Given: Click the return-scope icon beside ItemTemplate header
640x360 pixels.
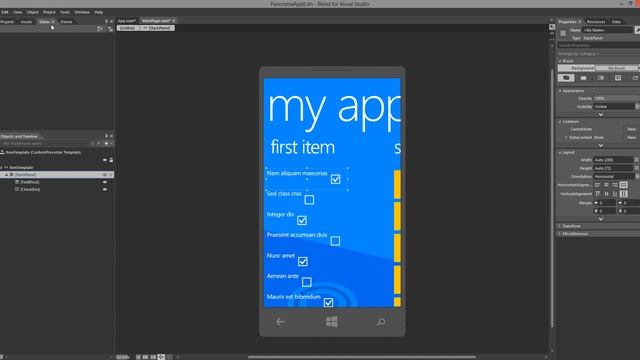Looking at the screenshot, I should click(x=2, y=152).
